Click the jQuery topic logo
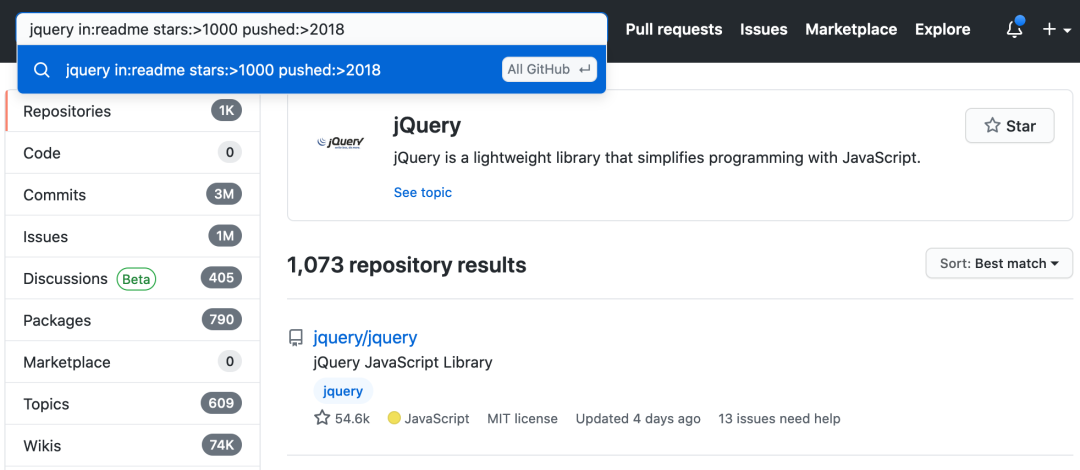Screen dimensions: 1080x470 pos(340,142)
